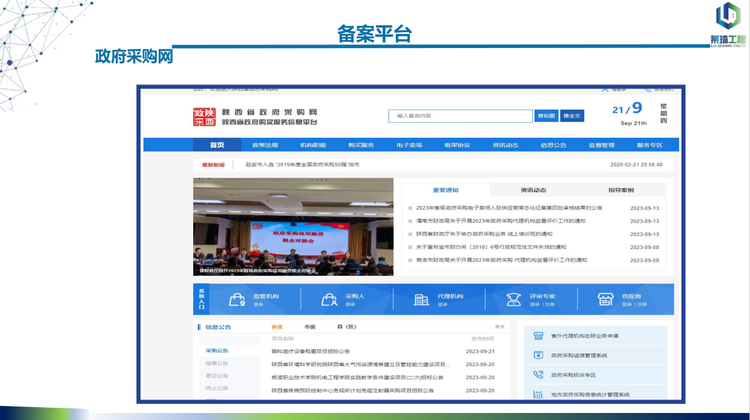Click the 监管机构 handbag icon
750x420 pixels.
pyautogui.click(x=237, y=299)
